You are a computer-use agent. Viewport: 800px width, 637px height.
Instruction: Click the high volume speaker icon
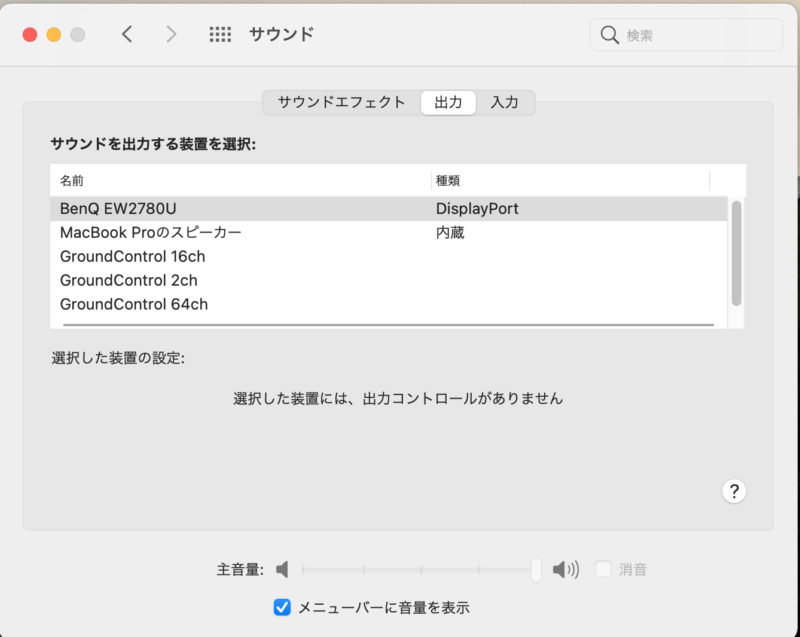[x=566, y=569]
